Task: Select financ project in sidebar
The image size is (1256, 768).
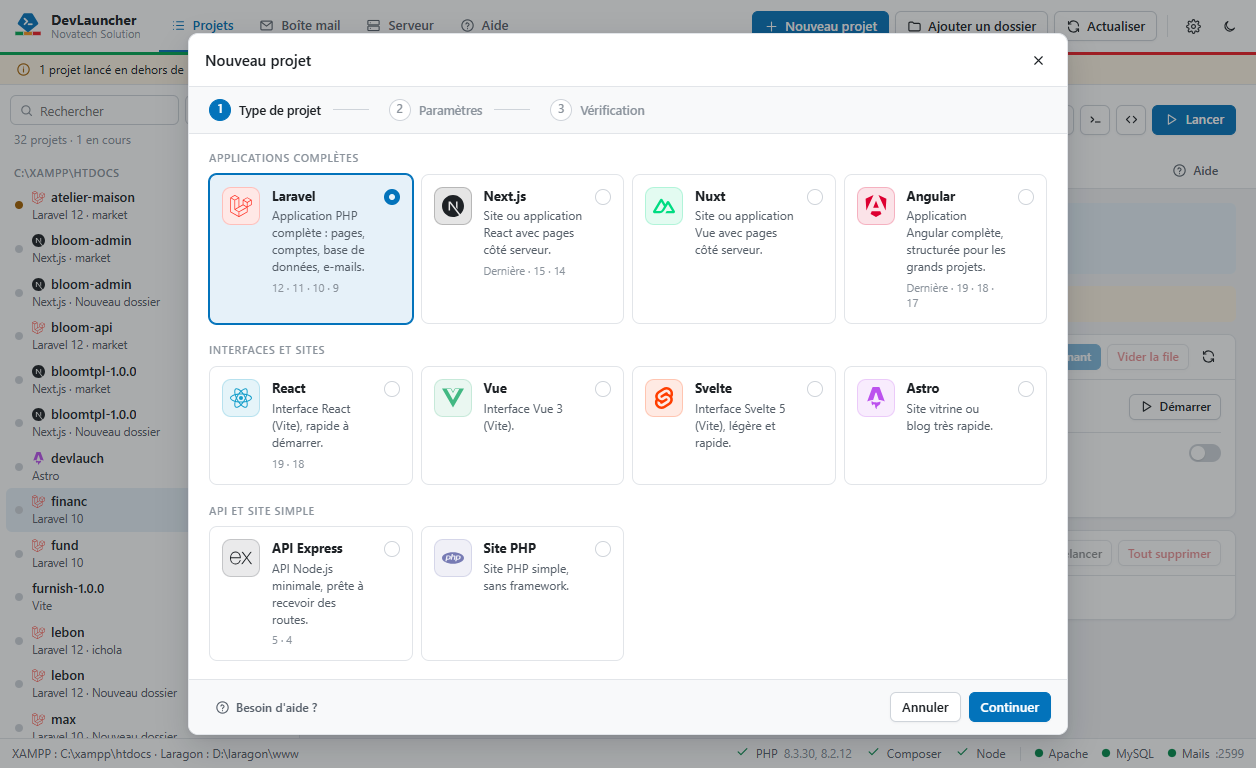Action: tap(97, 510)
